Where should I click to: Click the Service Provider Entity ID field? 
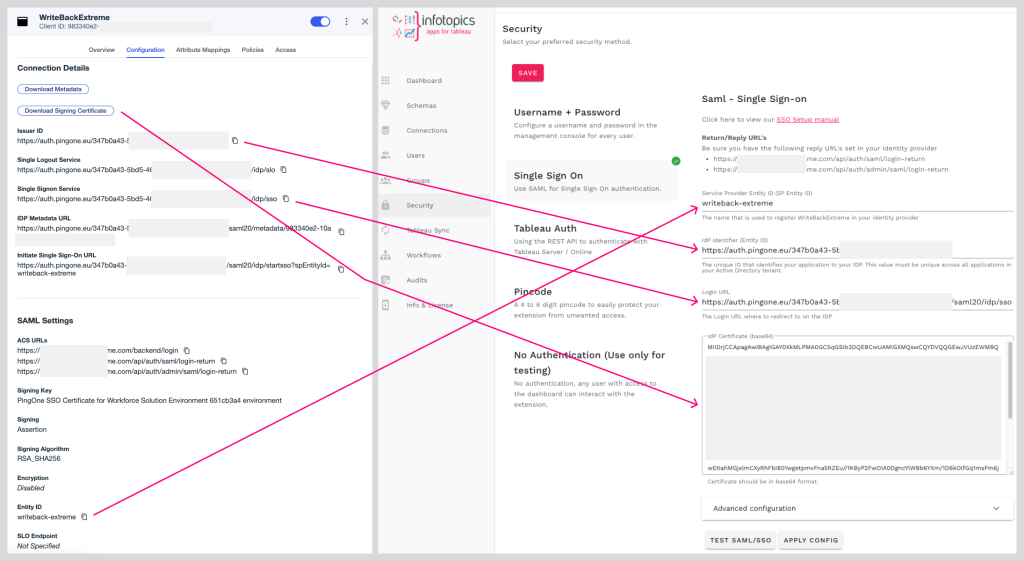(855, 203)
